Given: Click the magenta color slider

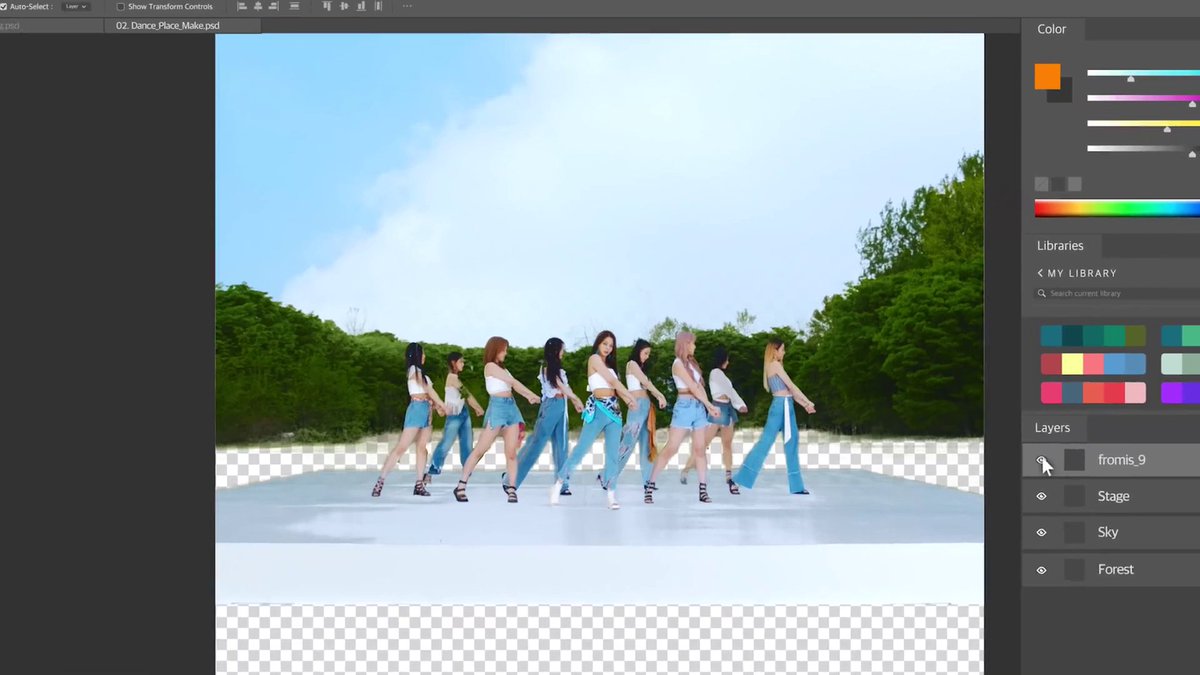Looking at the screenshot, I should pyautogui.click(x=1143, y=98).
